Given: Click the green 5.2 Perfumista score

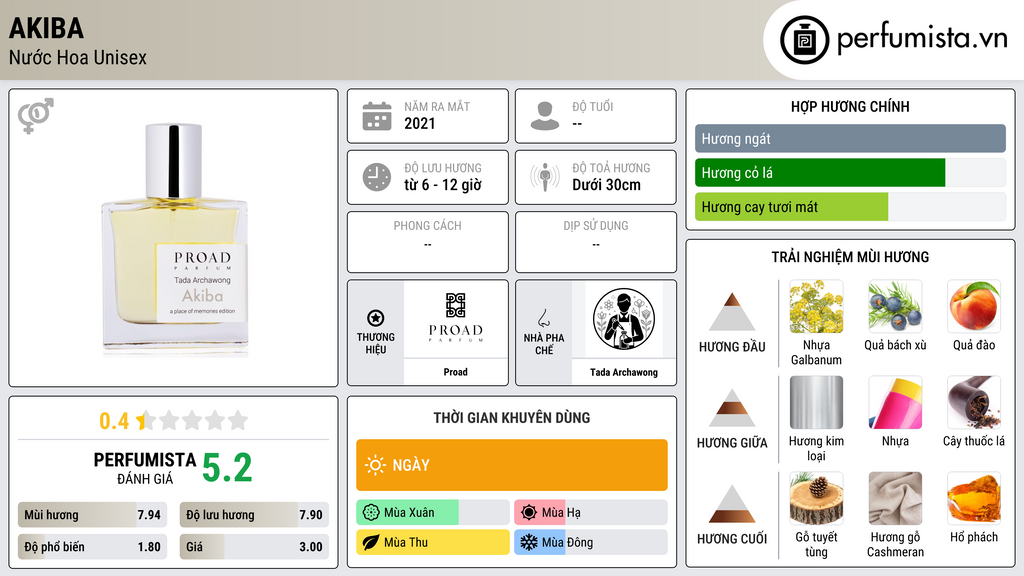Looking at the screenshot, I should (x=227, y=468).
